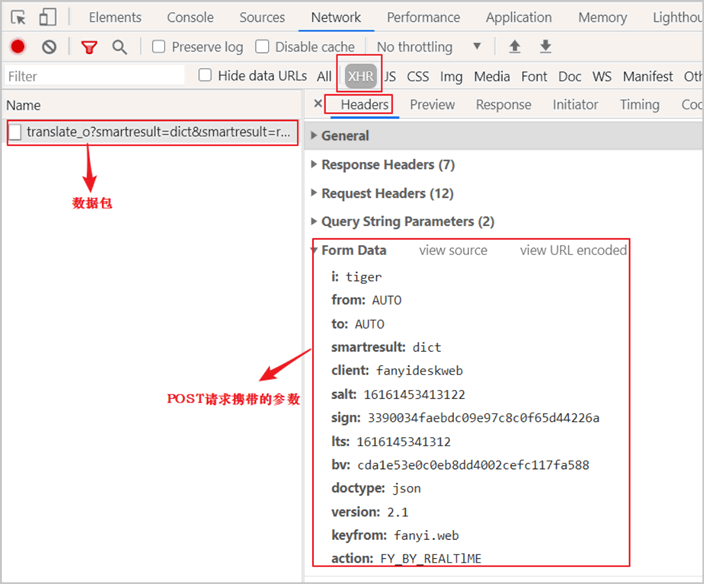Image resolution: width=704 pixels, height=584 pixels.
Task: Filter requests by CSS type
Action: pyautogui.click(x=418, y=76)
